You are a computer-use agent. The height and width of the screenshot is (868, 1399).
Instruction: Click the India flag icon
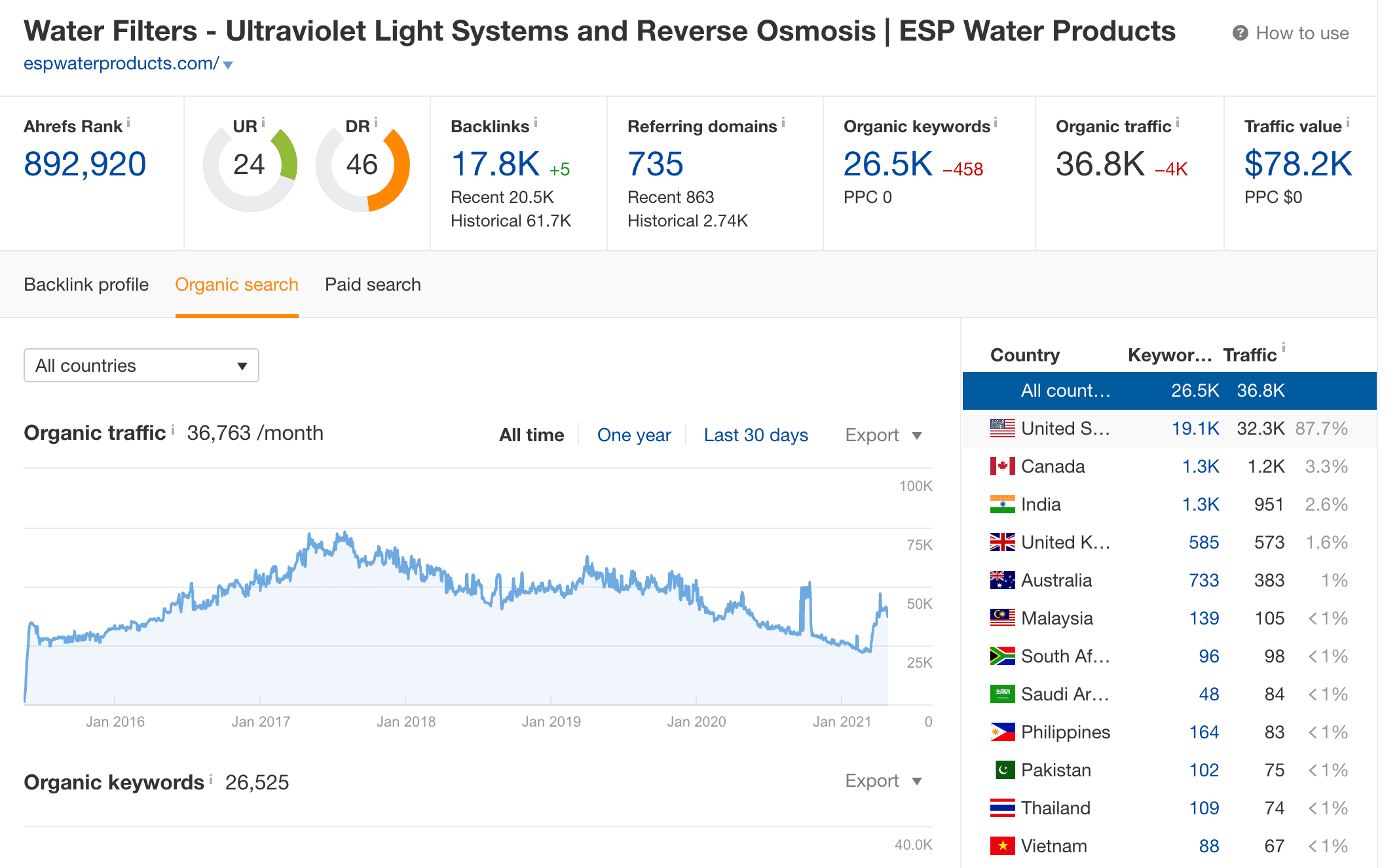pos(1002,504)
